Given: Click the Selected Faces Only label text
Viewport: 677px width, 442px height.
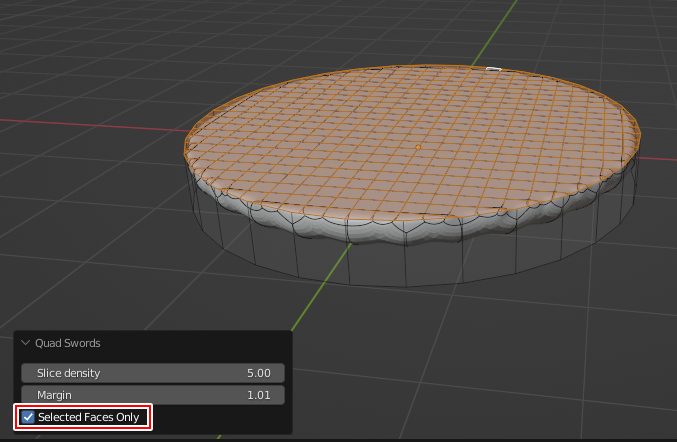Looking at the screenshot, I should (x=88, y=417).
